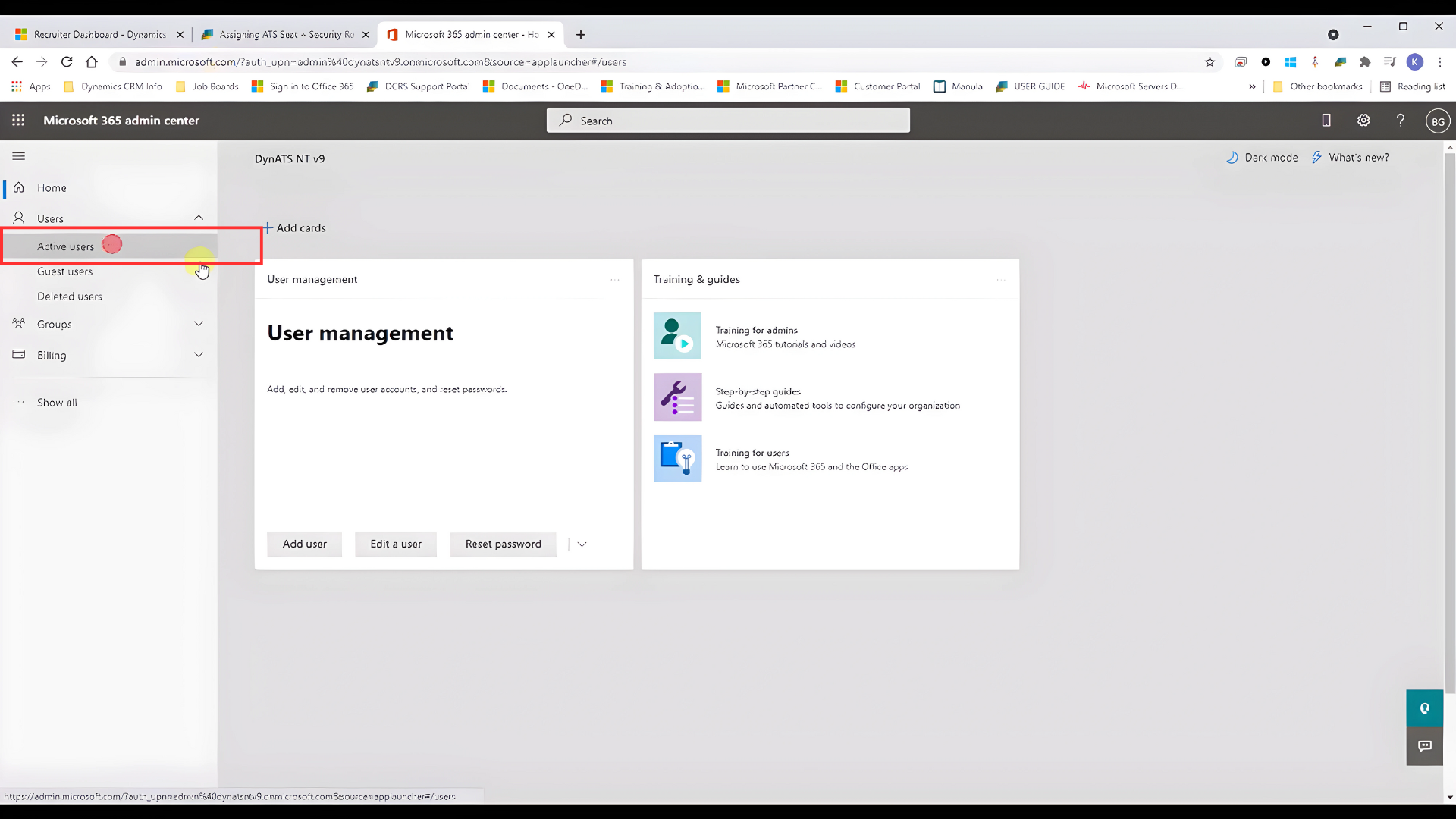Screen dimensions: 1456x819
Task: Open Reading list
Action: pyautogui.click(x=1413, y=86)
